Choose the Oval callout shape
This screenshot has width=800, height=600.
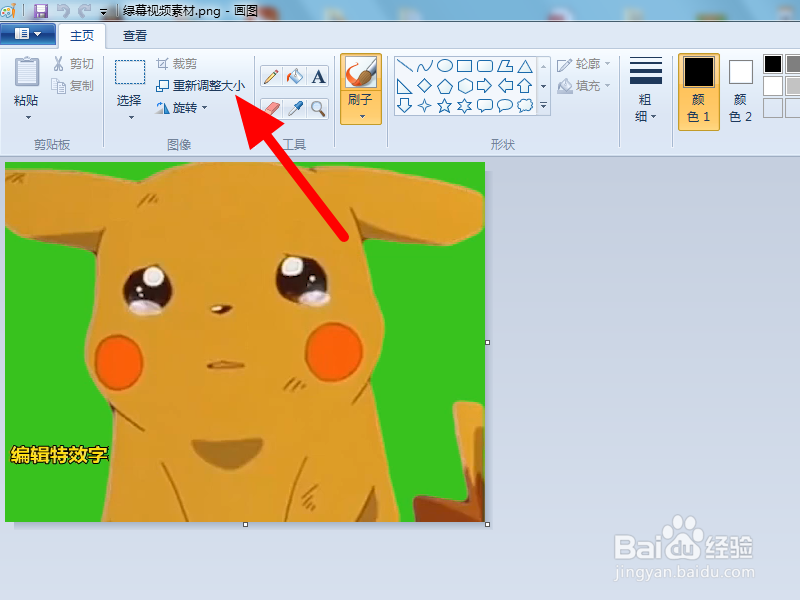tap(505, 106)
